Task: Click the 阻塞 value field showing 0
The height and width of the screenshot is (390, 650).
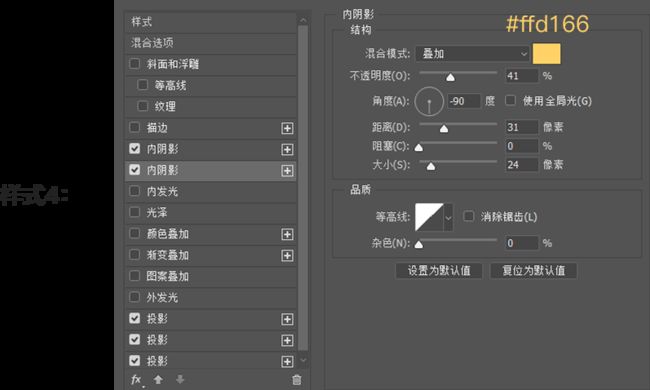Action: (521, 146)
